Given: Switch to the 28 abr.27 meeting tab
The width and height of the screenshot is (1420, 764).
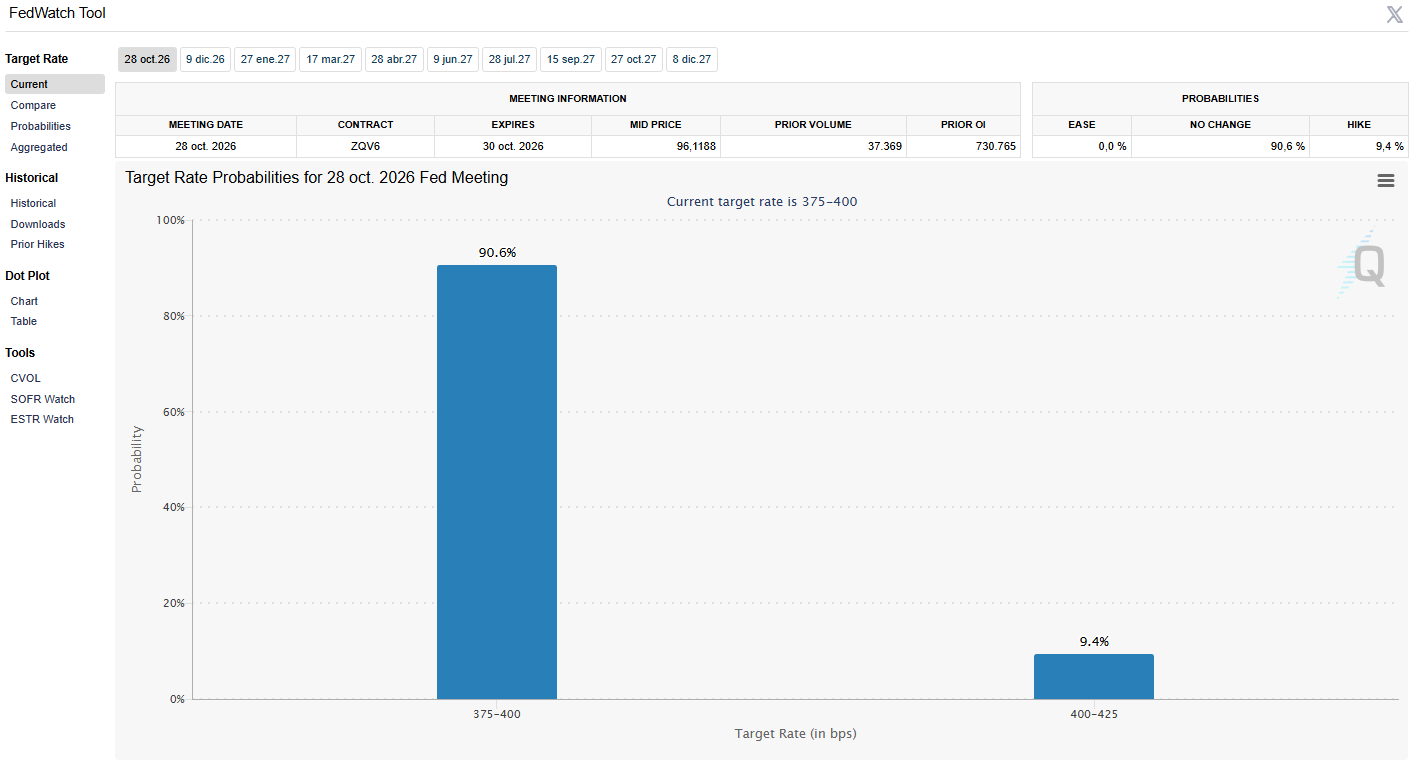Looking at the screenshot, I should click(x=394, y=60).
